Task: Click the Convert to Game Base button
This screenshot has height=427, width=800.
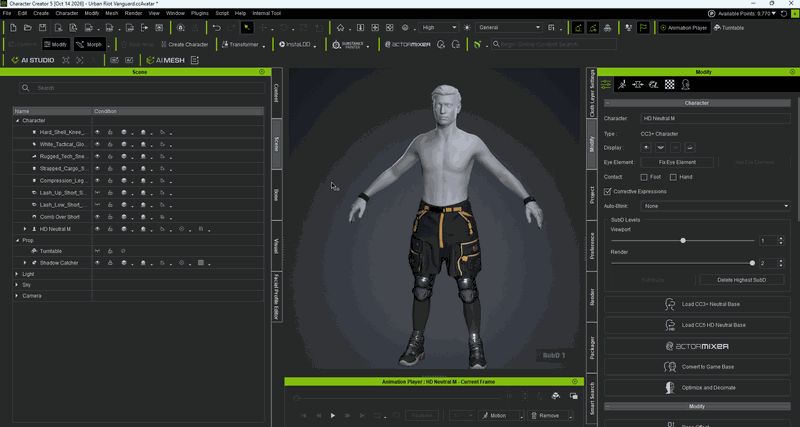Action: pyautogui.click(x=697, y=367)
